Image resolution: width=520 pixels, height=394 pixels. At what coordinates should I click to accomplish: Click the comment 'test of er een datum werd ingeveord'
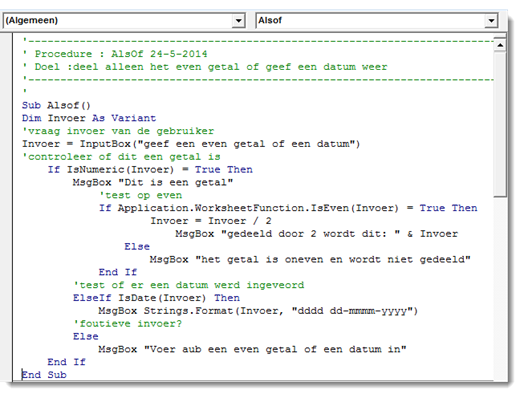(x=189, y=285)
